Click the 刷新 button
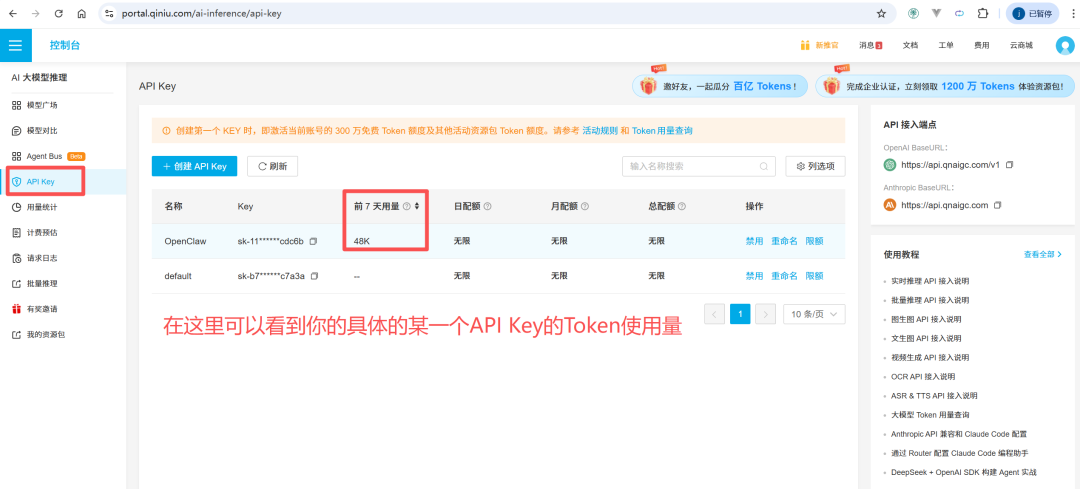Viewport: 1080px width, 489px height. click(272, 166)
